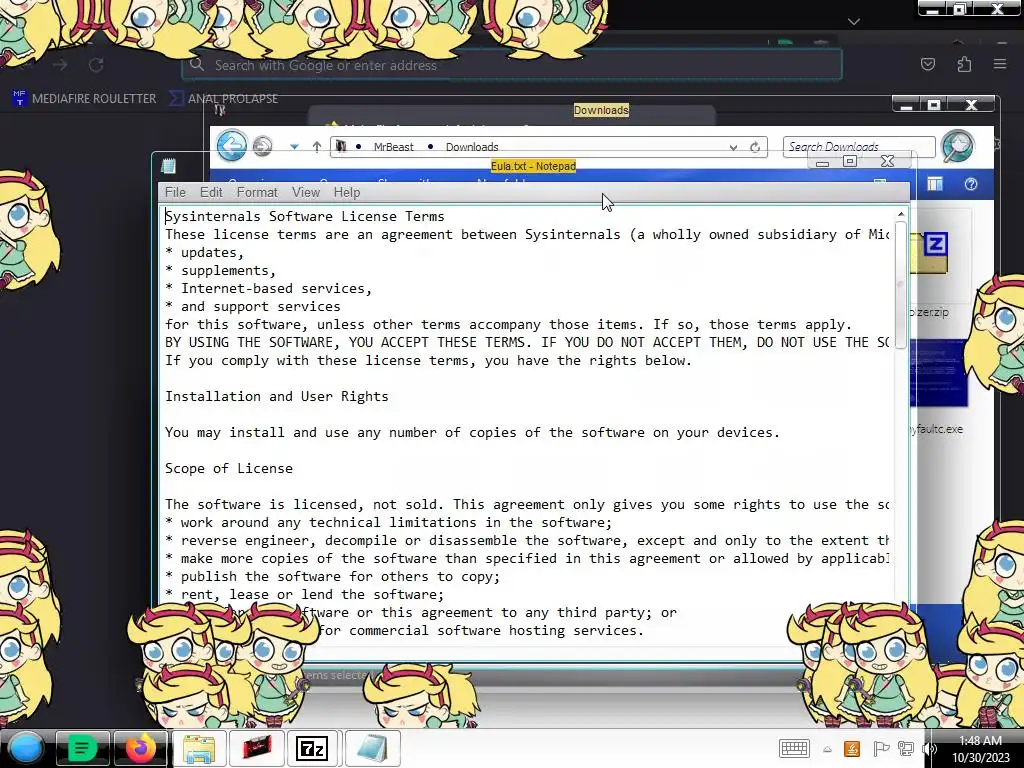Reload the page in Firefox

[96, 65]
